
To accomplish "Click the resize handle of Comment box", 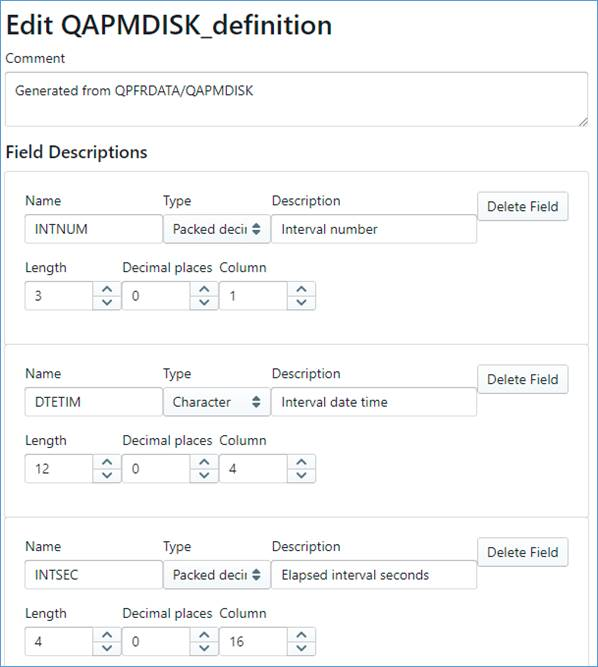I will click(x=583, y=122).
